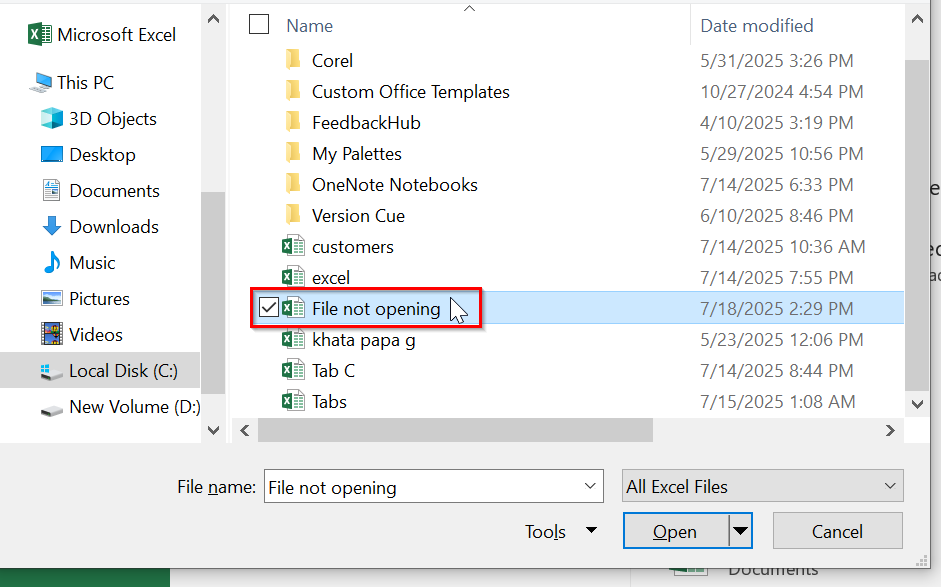Click navigation pane scroll up arrow
The image size is (941, 587).
point(213,19)
